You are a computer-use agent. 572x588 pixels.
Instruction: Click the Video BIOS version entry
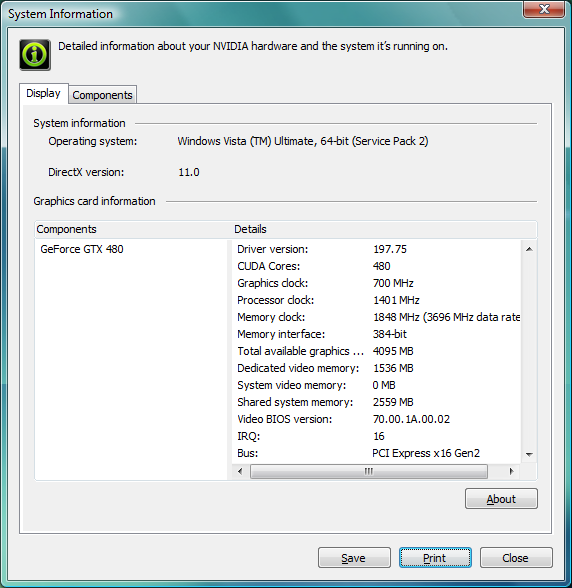pos(377,419)
